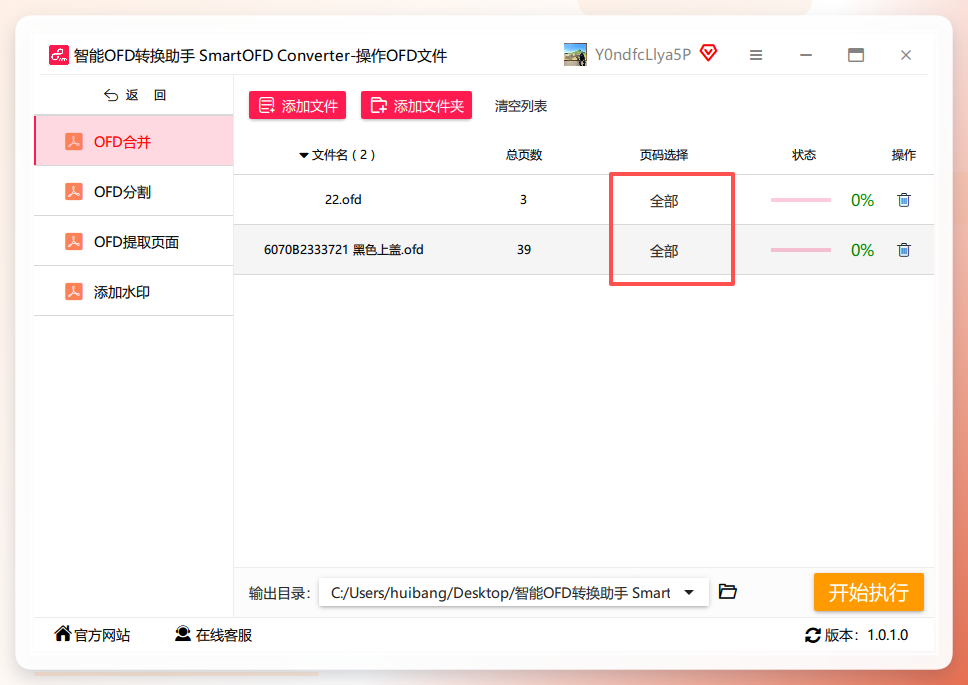Close the SmartOFD Converter window

pos(906,56)
